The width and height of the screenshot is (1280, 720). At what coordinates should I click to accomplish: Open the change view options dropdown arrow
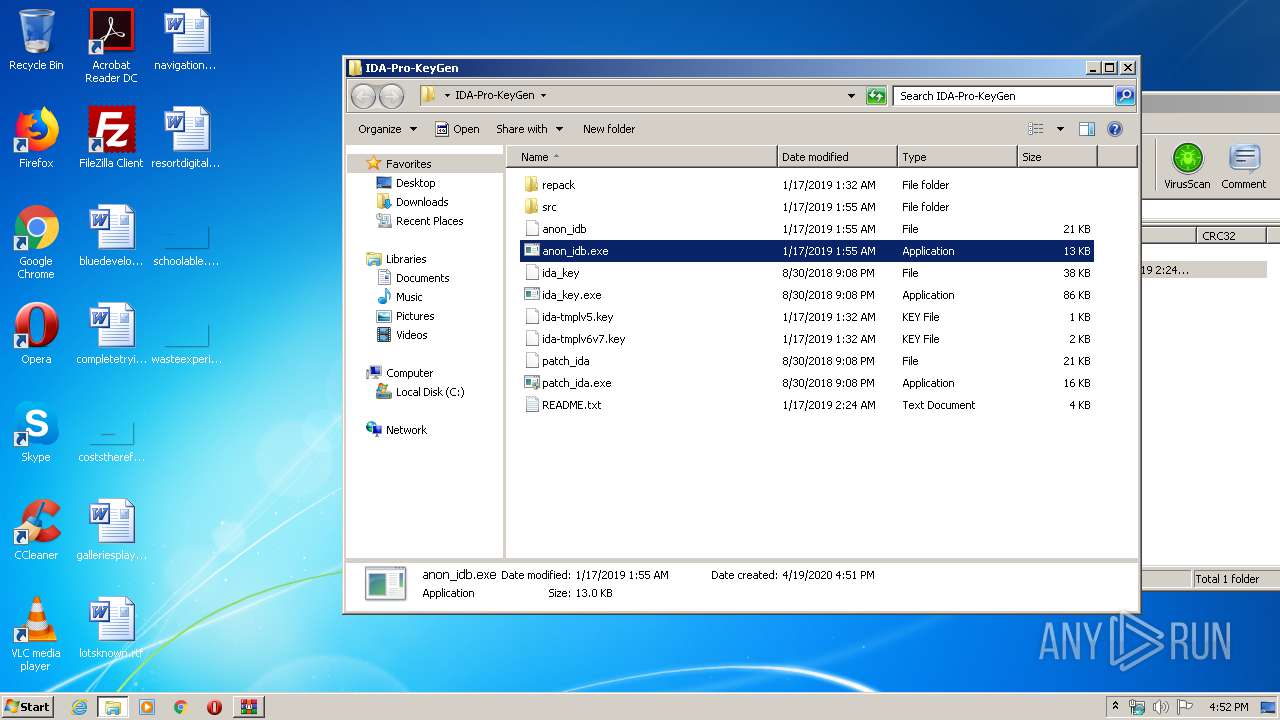(1060, 129)
